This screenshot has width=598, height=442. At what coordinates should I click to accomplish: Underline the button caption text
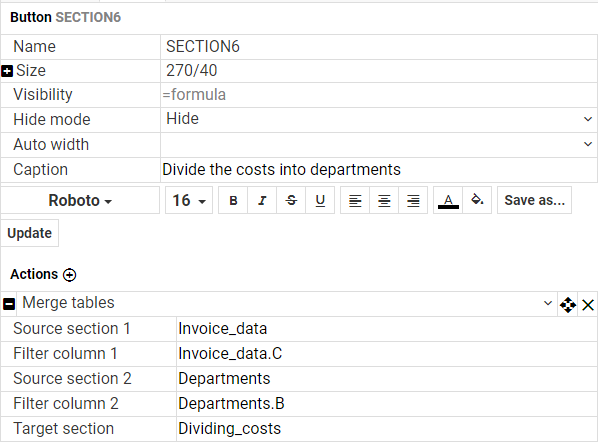pyautogui.click(x=320, y=200)
